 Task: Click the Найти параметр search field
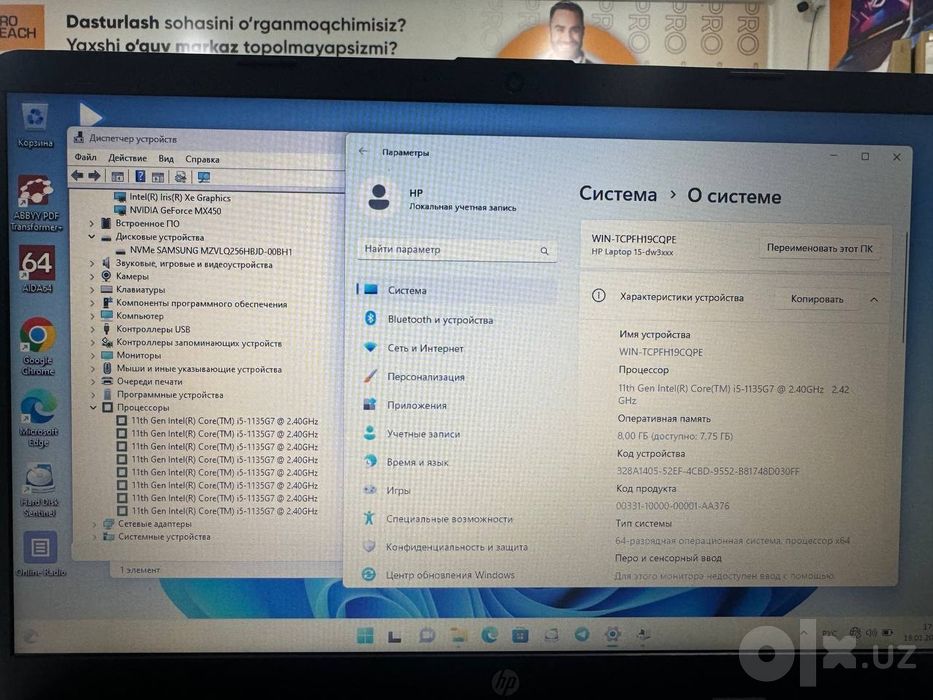coord(457,250)
